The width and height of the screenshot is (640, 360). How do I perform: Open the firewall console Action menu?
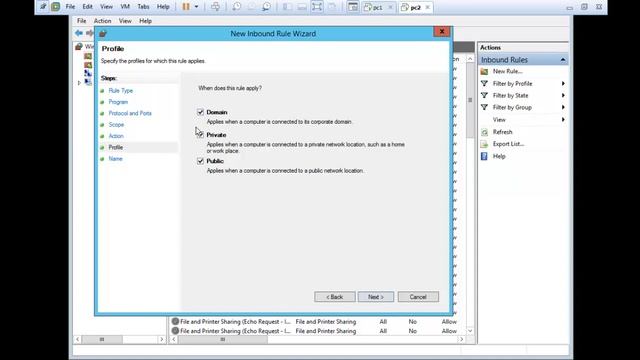tap(102, 21)
